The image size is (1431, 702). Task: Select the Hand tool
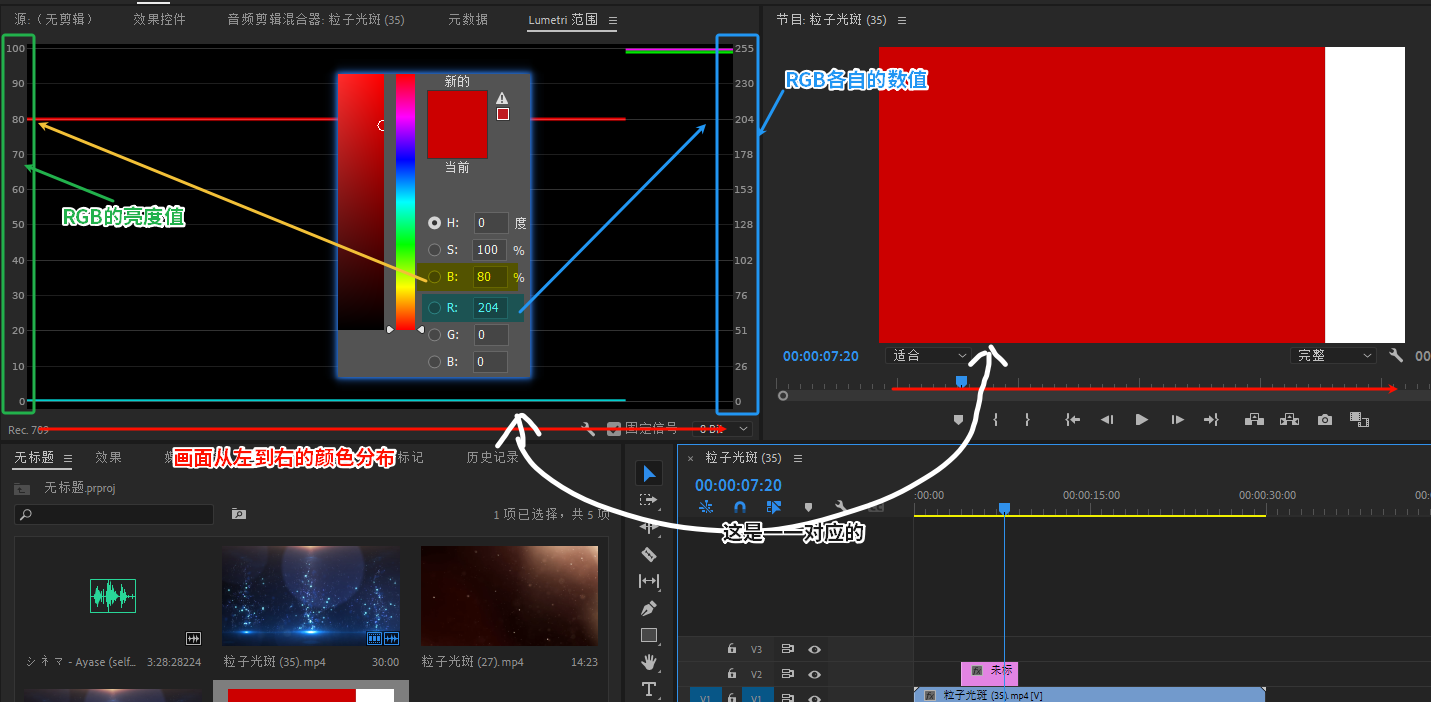pos(648,662)
